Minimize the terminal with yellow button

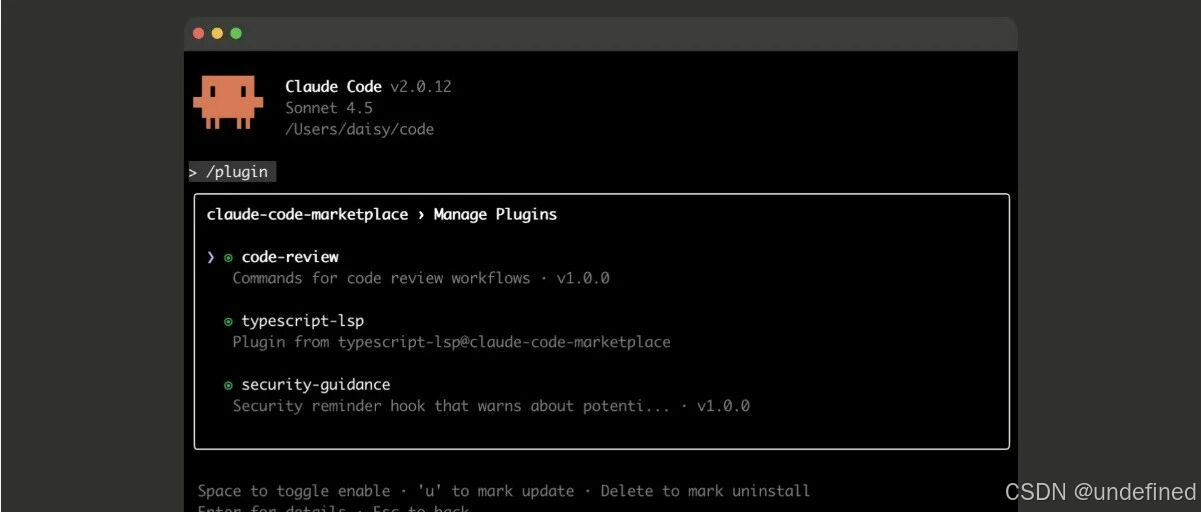coord(217,33)
